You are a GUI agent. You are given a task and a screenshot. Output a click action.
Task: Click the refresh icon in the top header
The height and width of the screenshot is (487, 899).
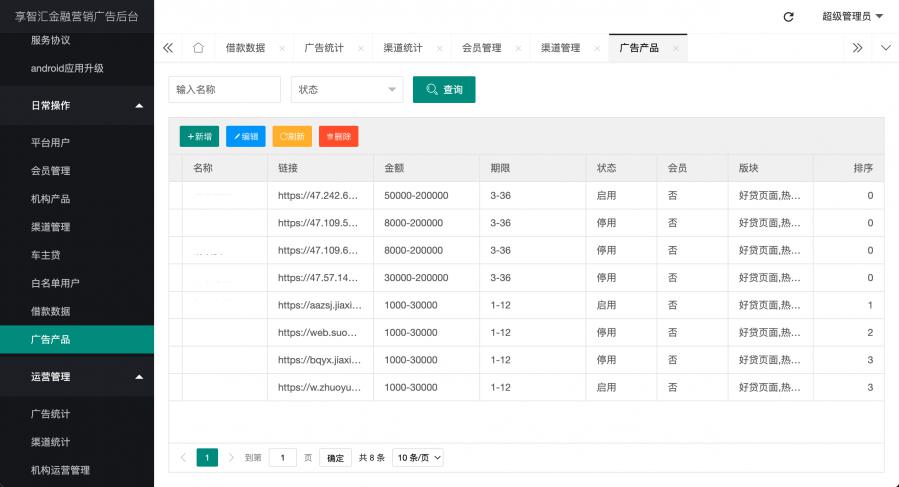click(x=788, y=17)
